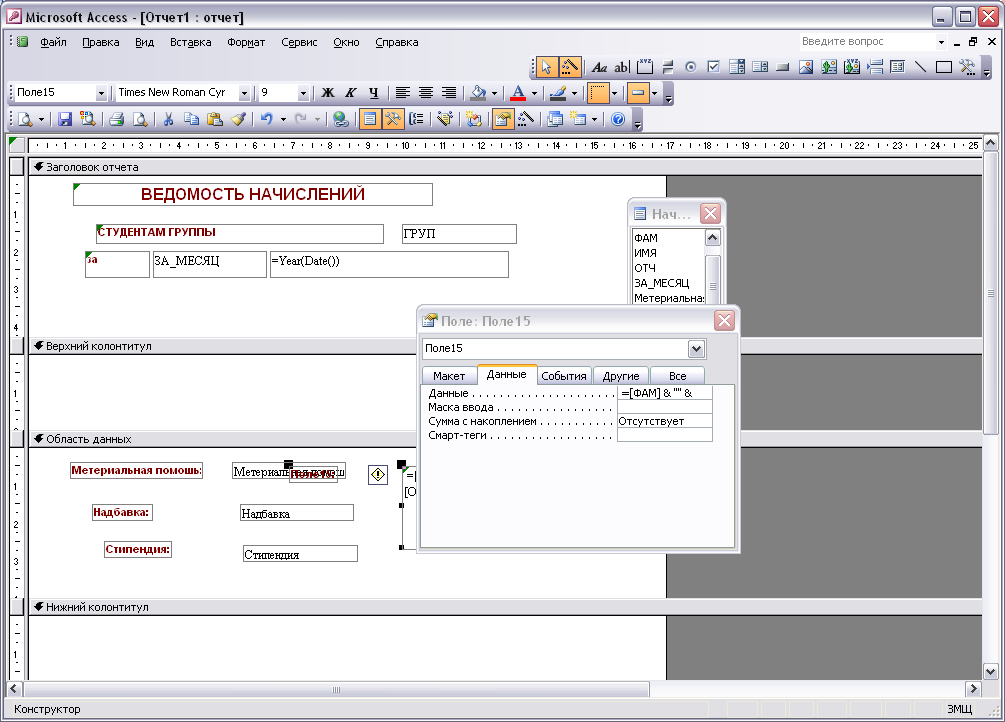Switch to the События tab
Screen dimensions: 1005x722
point(564,376)
